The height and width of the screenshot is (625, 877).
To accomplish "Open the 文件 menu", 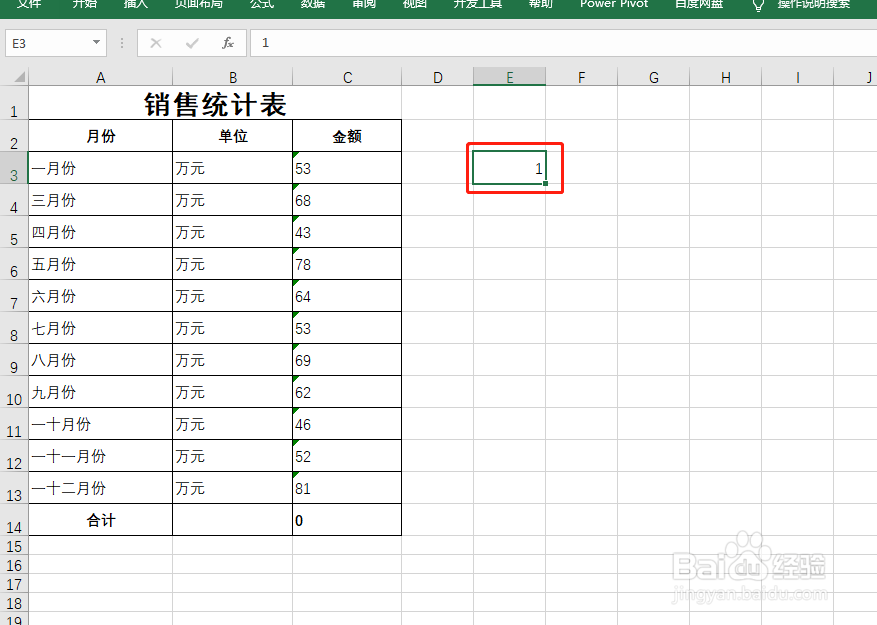I will (x=29, y=6).
